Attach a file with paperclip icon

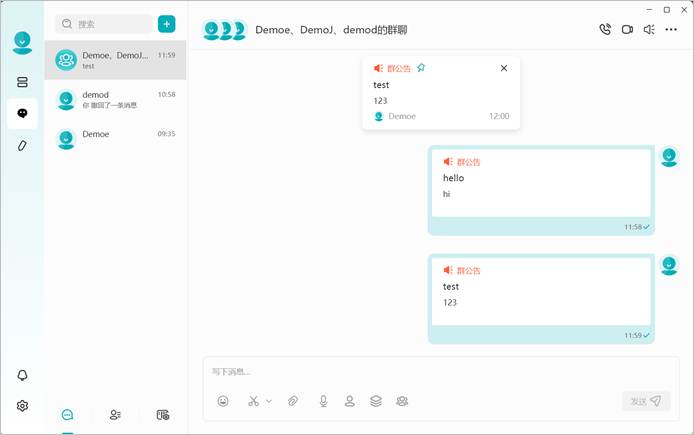tap(293, 401)
